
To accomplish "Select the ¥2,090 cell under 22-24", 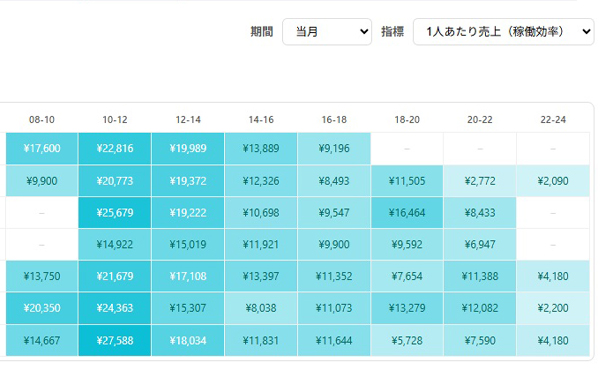I will point(553,181).
